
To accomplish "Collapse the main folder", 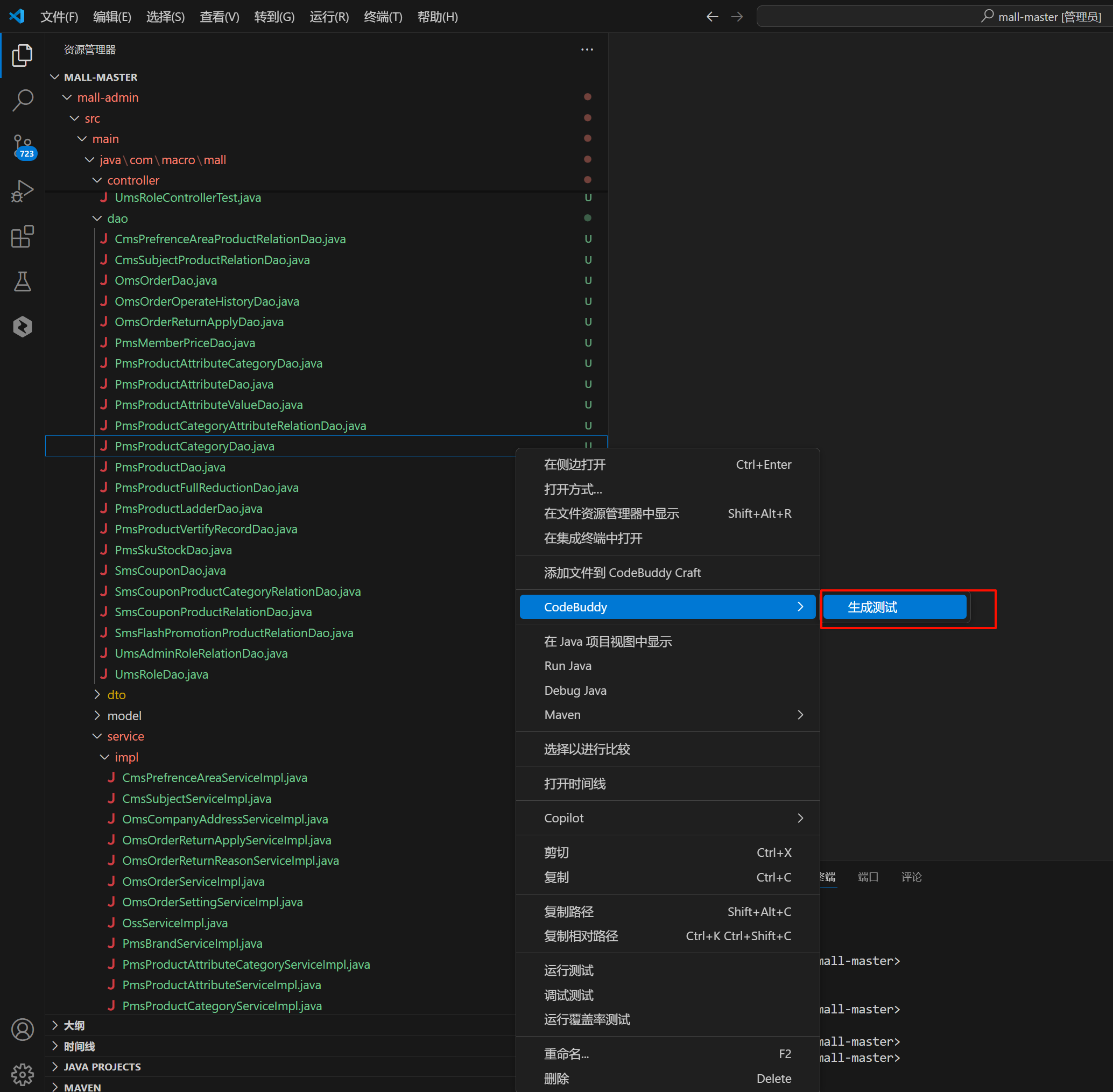I will (326, 139).
